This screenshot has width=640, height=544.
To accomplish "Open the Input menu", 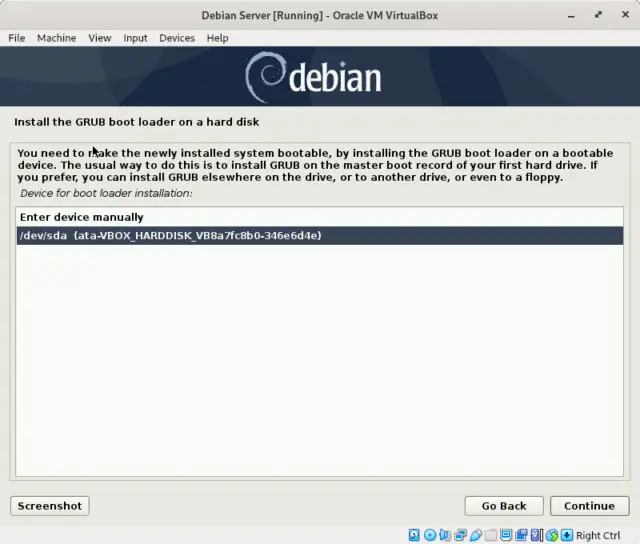I will pos(135,38).
